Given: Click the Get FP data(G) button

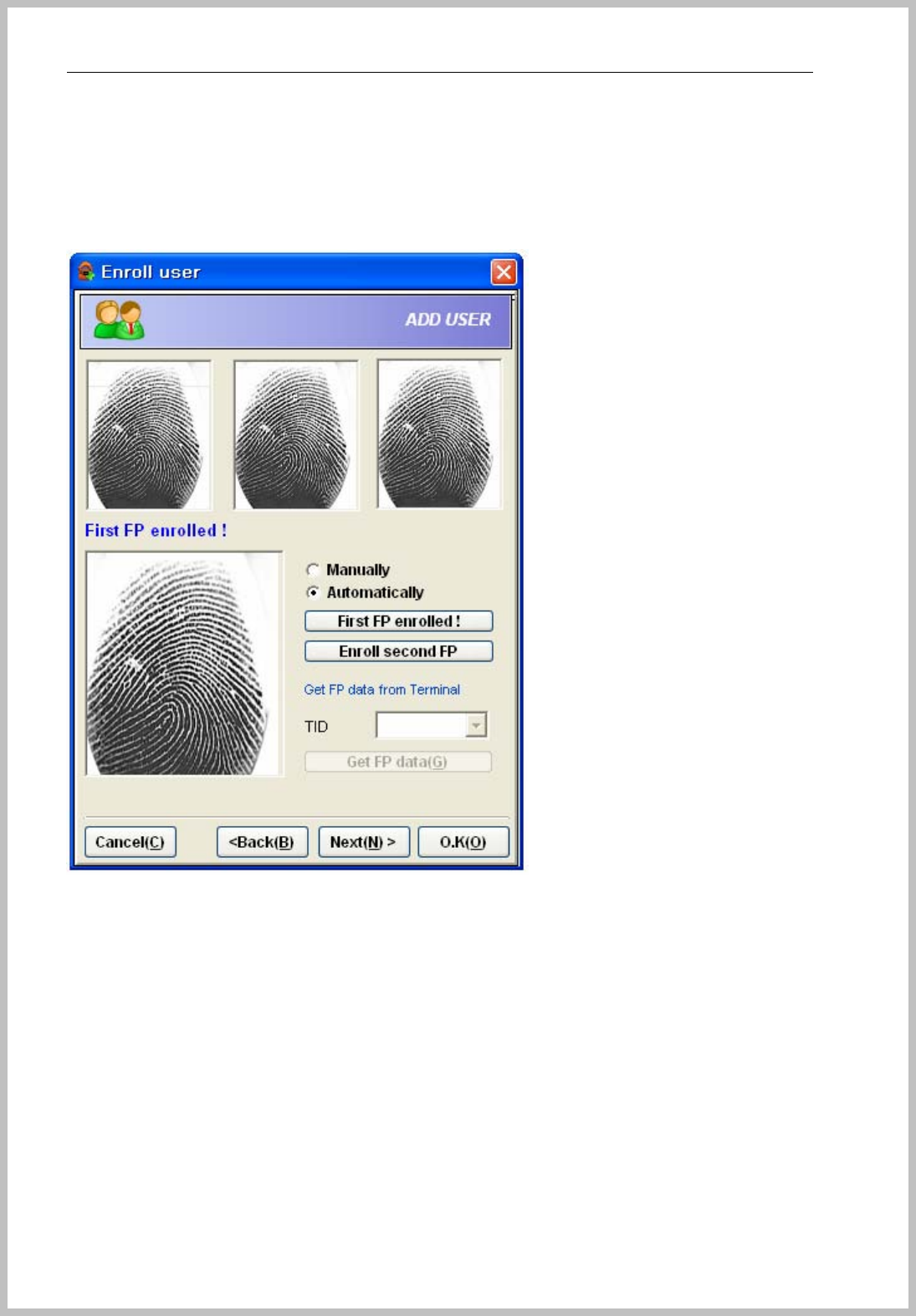Looking at the screenshot, I should pyautogui.click(x=398, y=762).
